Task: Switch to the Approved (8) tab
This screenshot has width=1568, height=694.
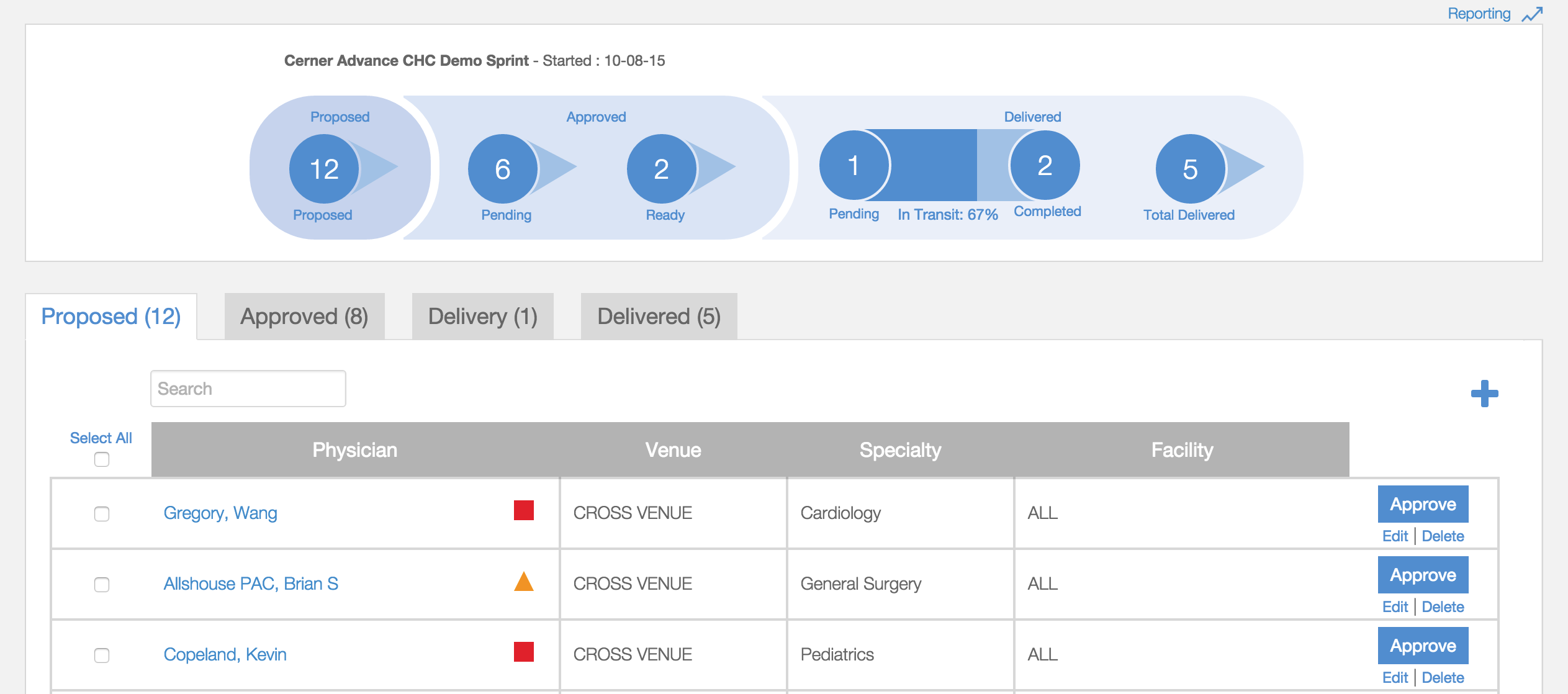Action: click(x=304, y=316)
